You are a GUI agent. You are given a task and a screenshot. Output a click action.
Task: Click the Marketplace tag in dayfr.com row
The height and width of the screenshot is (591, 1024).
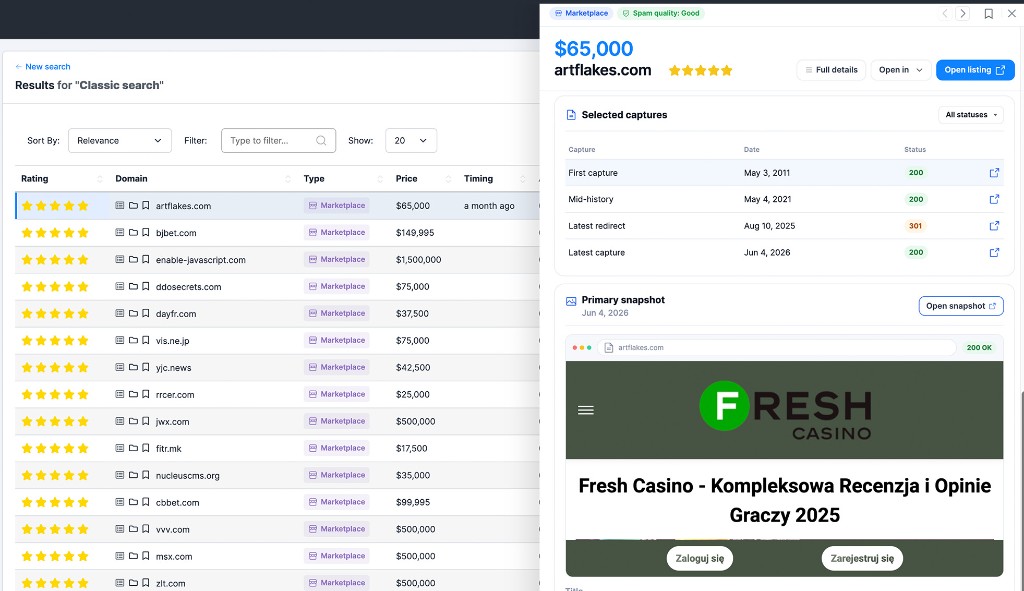coord(336,313)
